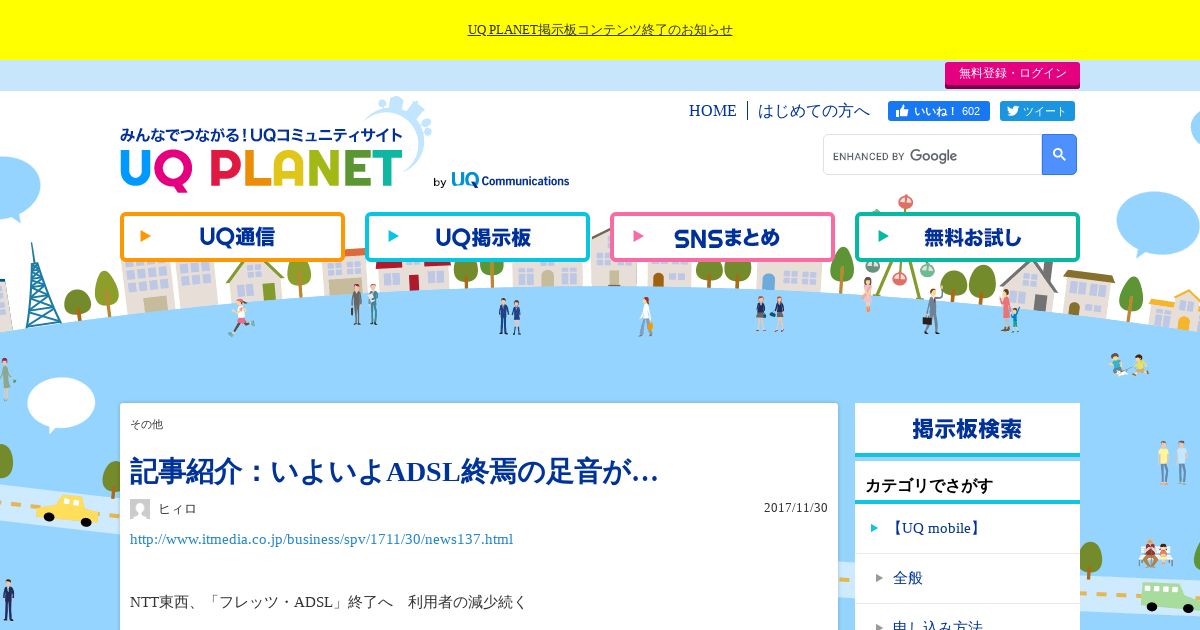
Task: Click the arrow beside 全般
Action: (x=879, y=578)
